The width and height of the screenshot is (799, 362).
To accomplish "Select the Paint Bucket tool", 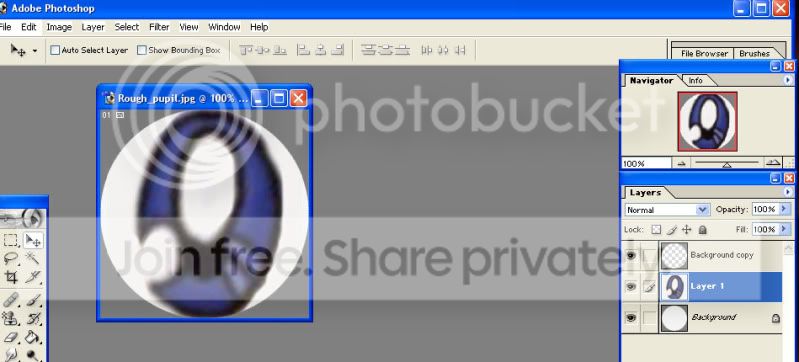I will 33,337.
